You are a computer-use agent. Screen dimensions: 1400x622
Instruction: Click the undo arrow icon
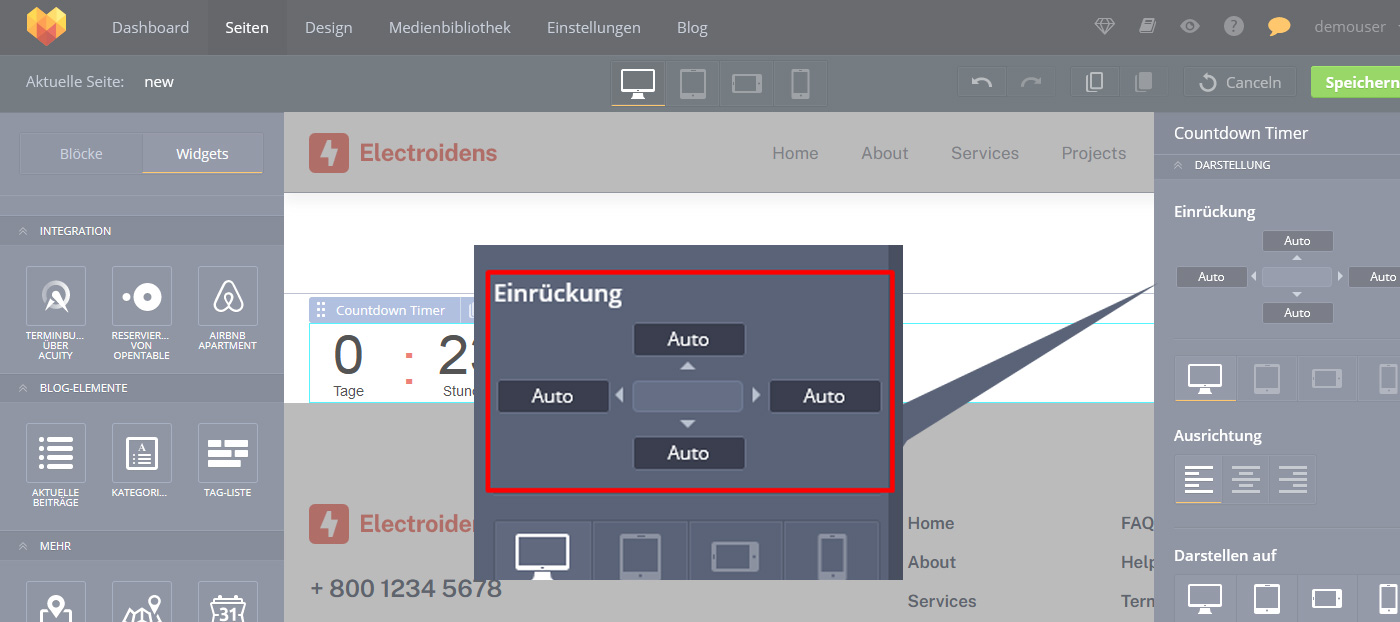tap(982, 83)
